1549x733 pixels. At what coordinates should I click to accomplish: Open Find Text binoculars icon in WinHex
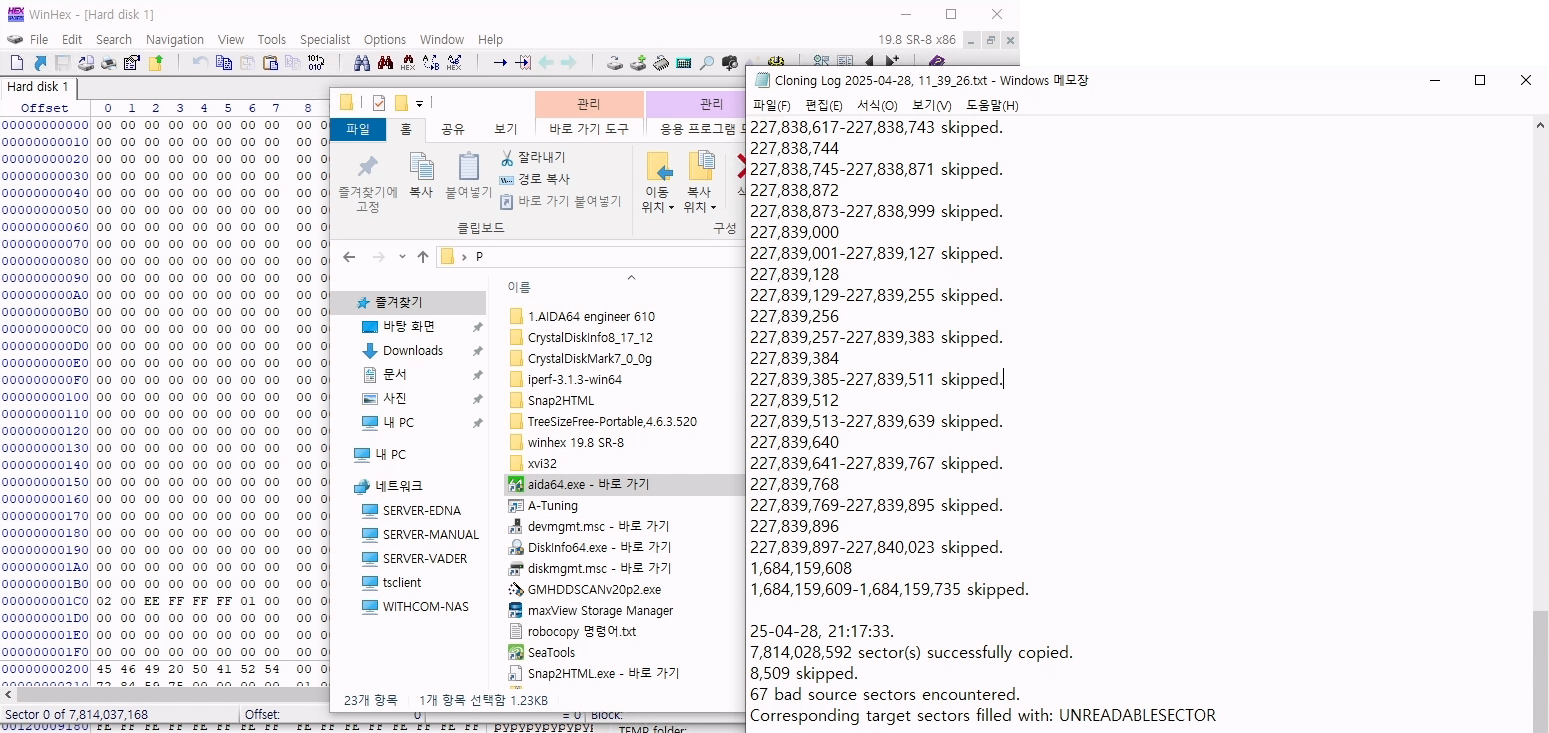click(x=362, y=63)
